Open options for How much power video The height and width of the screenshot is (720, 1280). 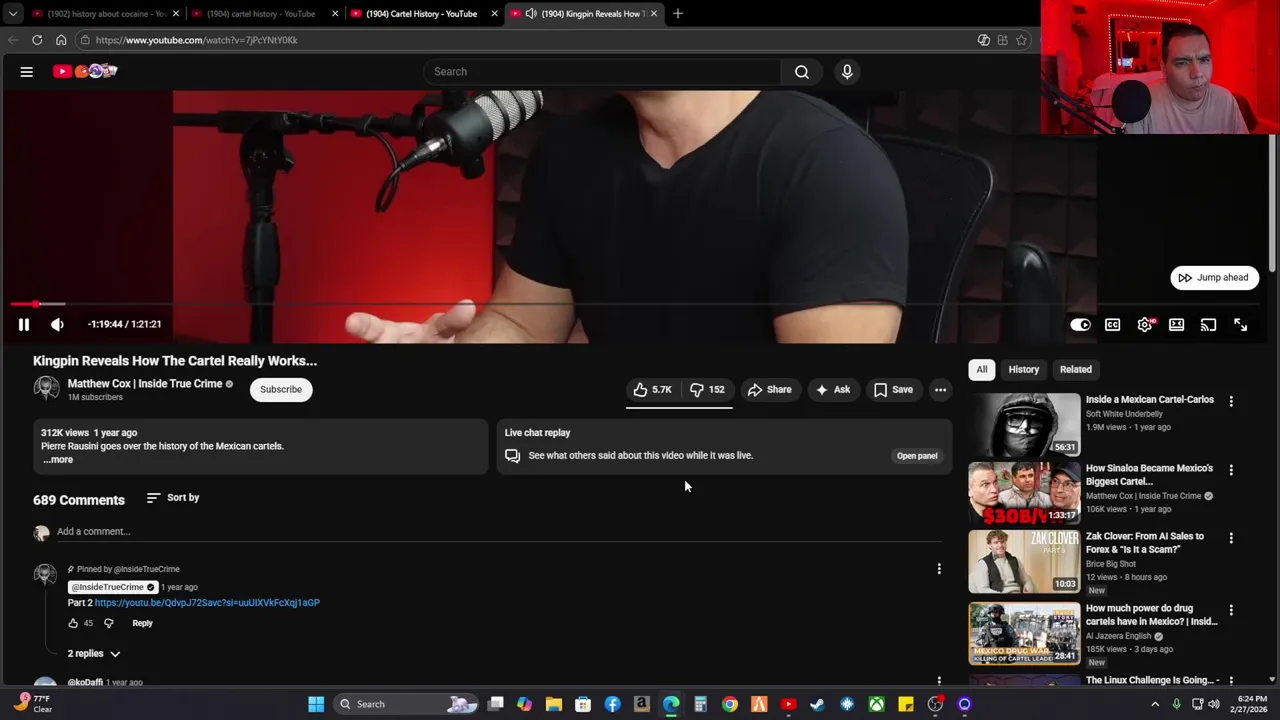1231,610
